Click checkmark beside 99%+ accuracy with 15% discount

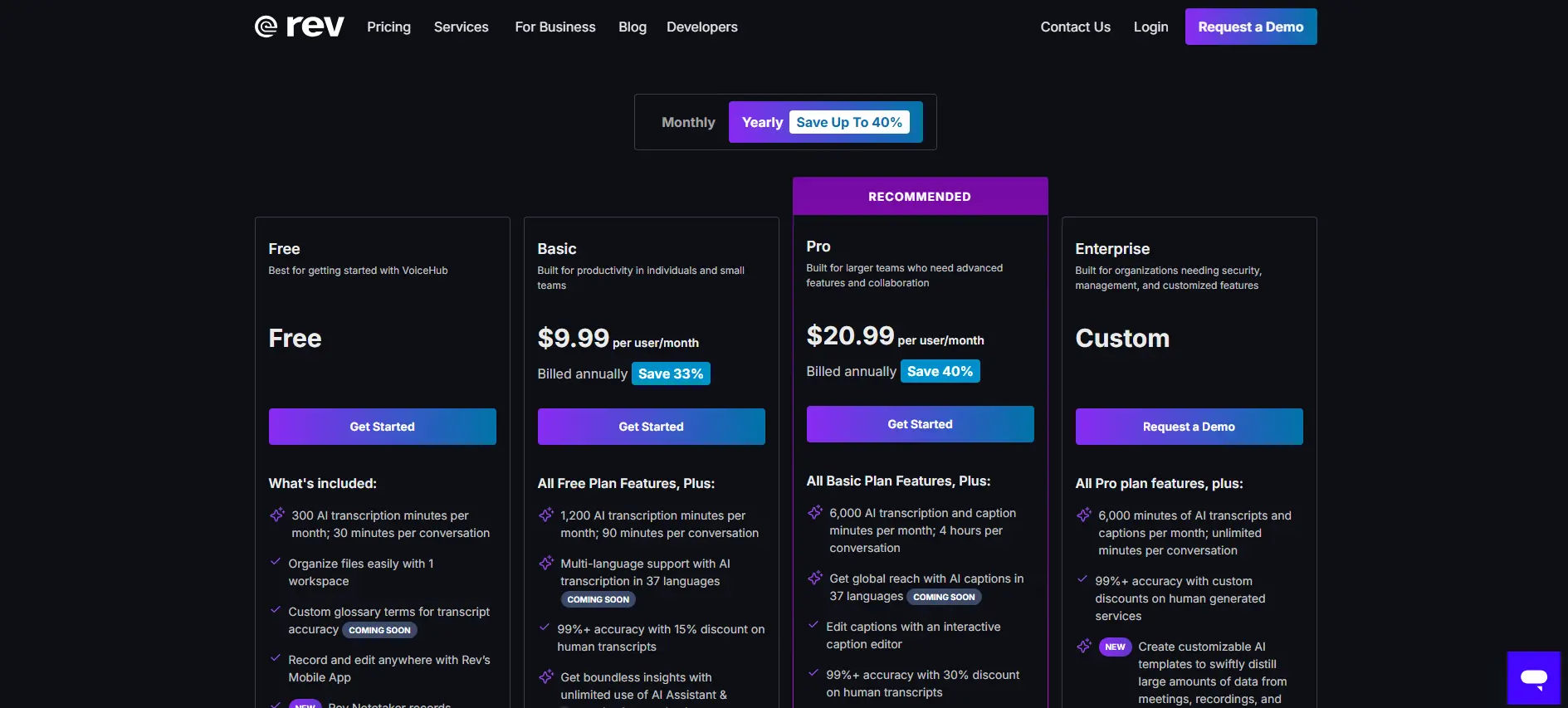tap(545, 627)
